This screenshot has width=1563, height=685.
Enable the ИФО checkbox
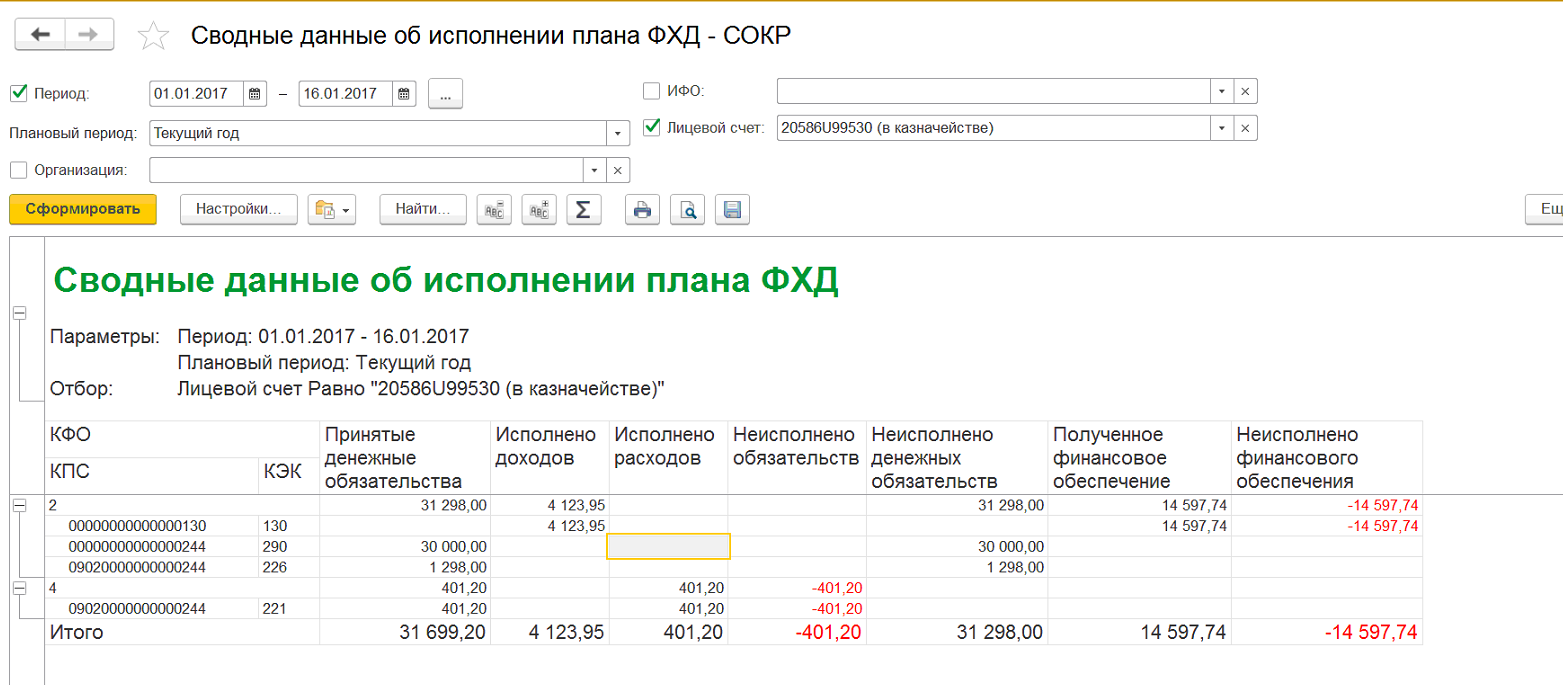tap(651, 91)
